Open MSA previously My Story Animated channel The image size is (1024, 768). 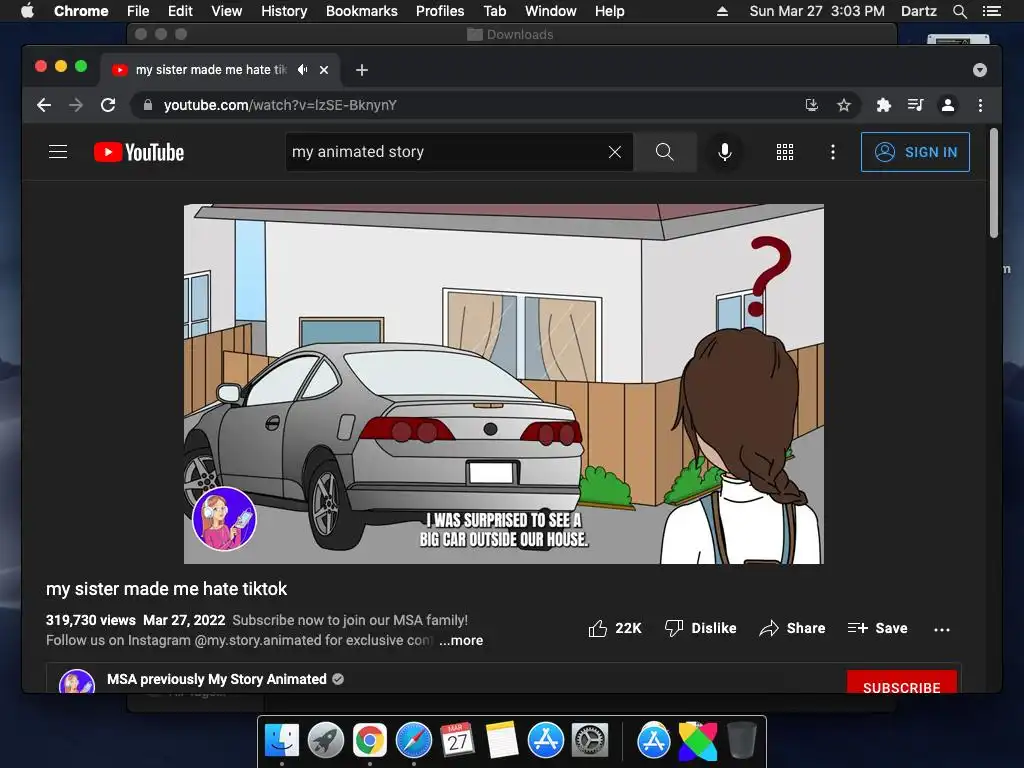(217, 679)
